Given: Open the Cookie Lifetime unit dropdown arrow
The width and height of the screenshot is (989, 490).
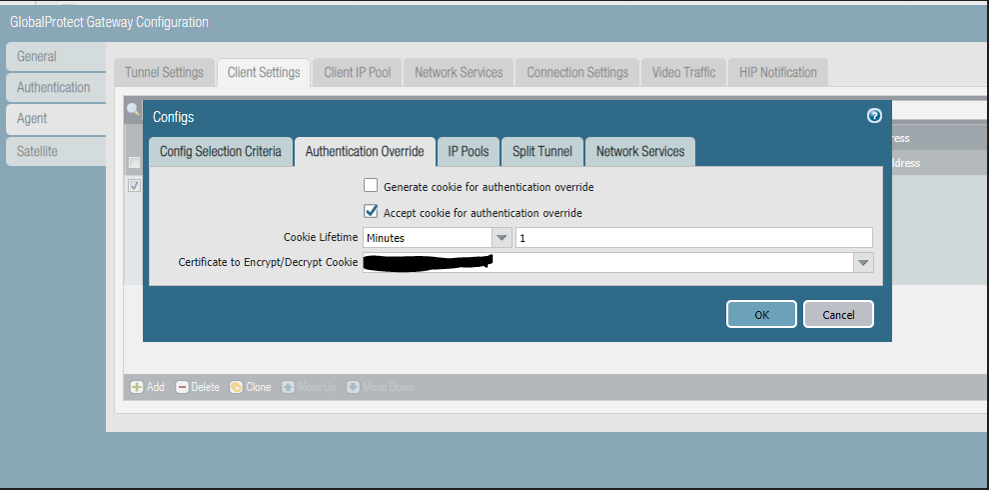Looking at the screenshot, I should click(501, 238).
